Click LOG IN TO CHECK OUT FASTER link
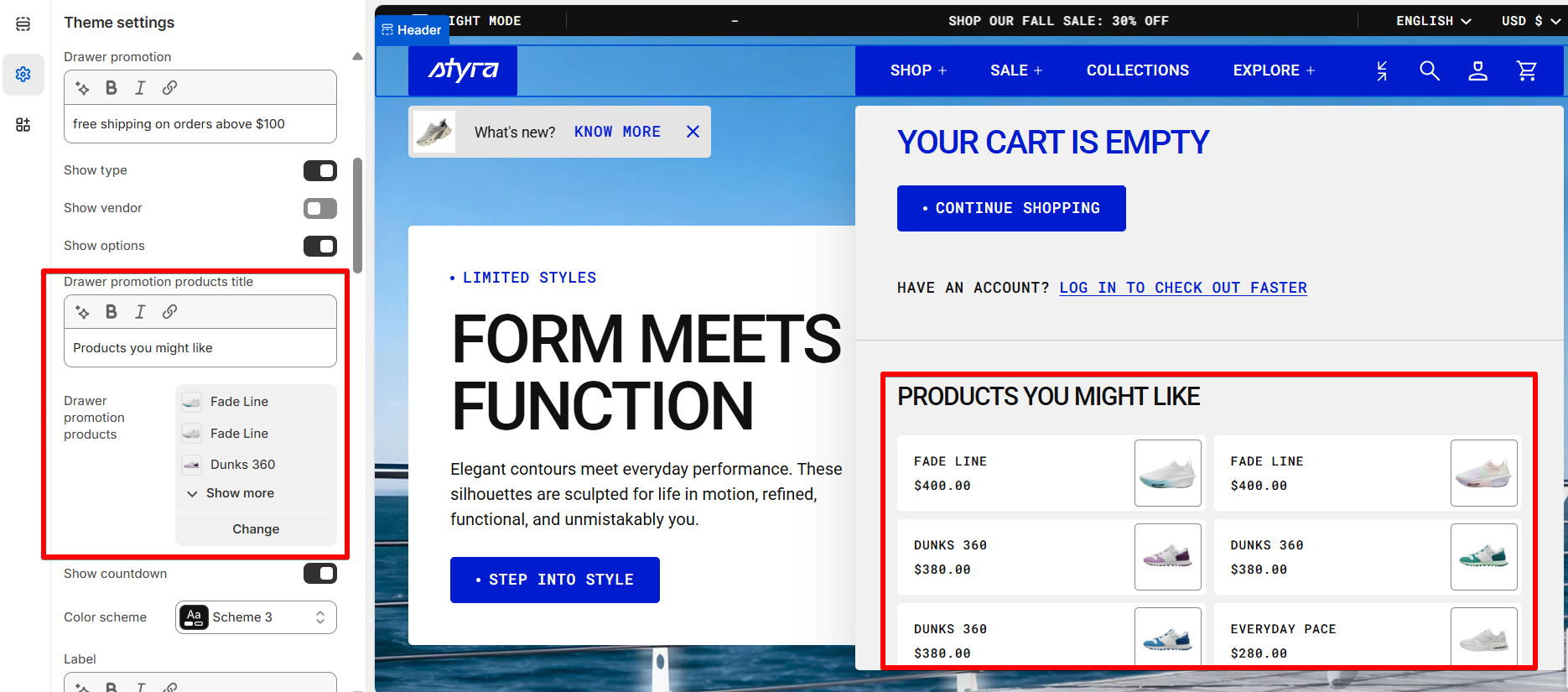Viewport: 1568px width, 692px height. 1183,288
